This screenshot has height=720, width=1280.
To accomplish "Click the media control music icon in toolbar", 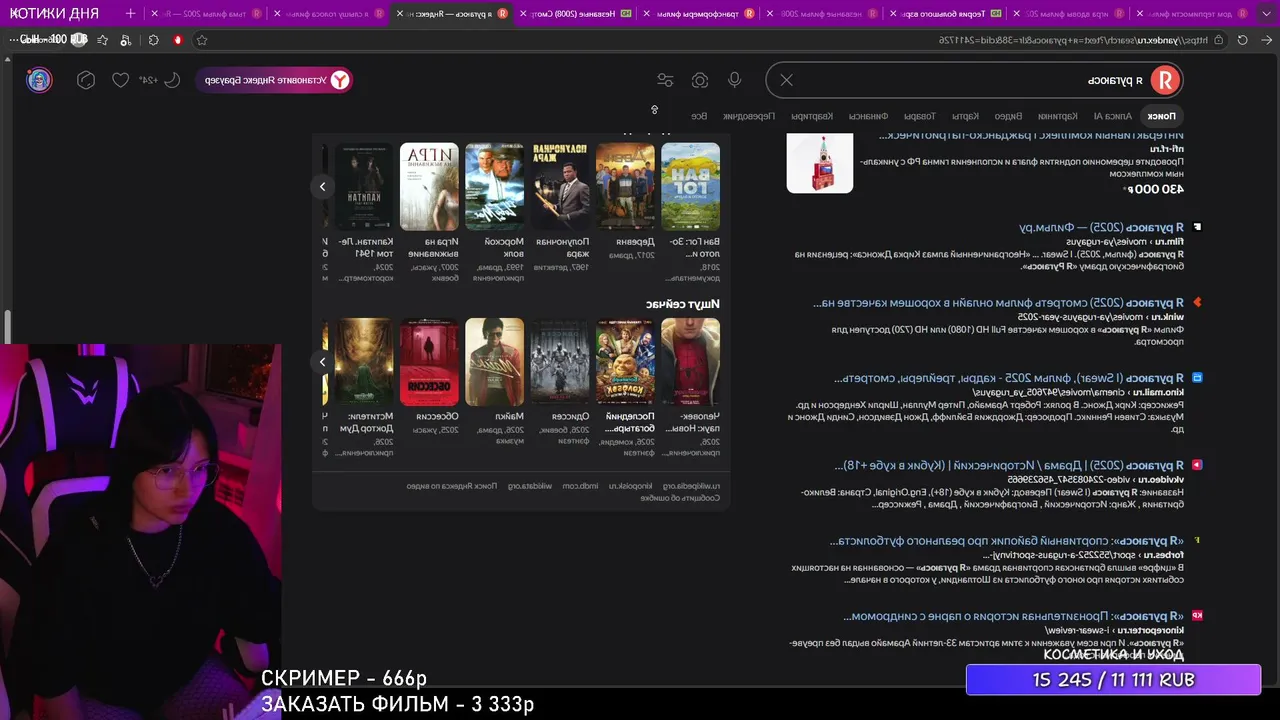I will click(127, 40).
